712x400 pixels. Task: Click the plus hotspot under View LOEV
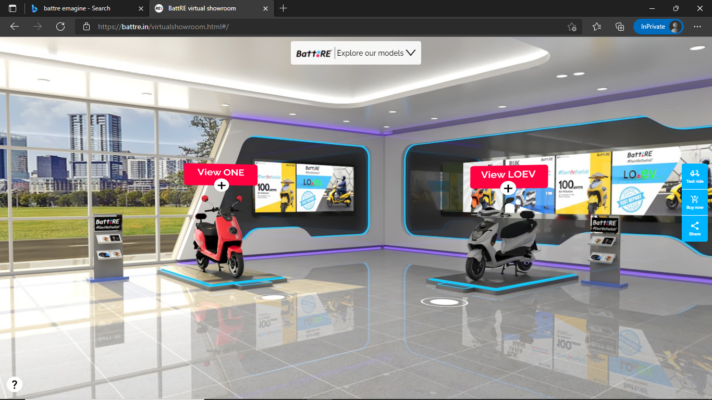tap(508, 188)
